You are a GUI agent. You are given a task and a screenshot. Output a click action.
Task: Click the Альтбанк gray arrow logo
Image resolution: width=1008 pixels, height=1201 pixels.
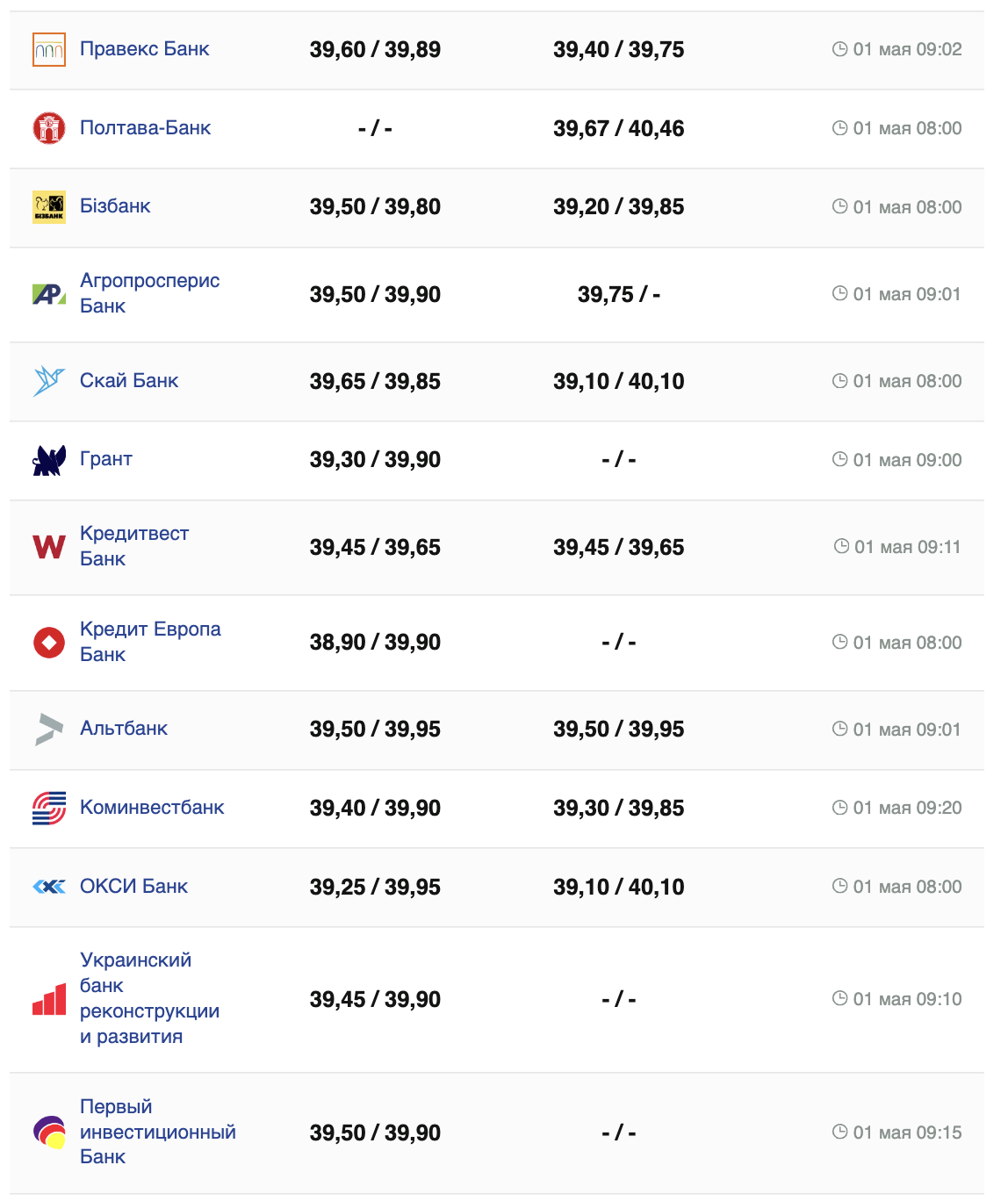point(49,730)
